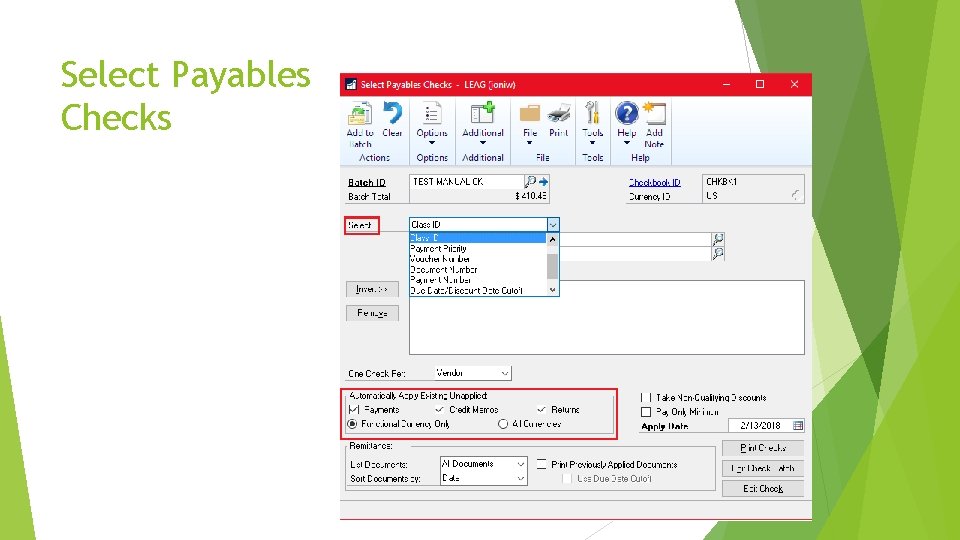Viewport: 960px width, 540px height.
Task: Open the Checkbook ID link
Action: tap(654, 182)
